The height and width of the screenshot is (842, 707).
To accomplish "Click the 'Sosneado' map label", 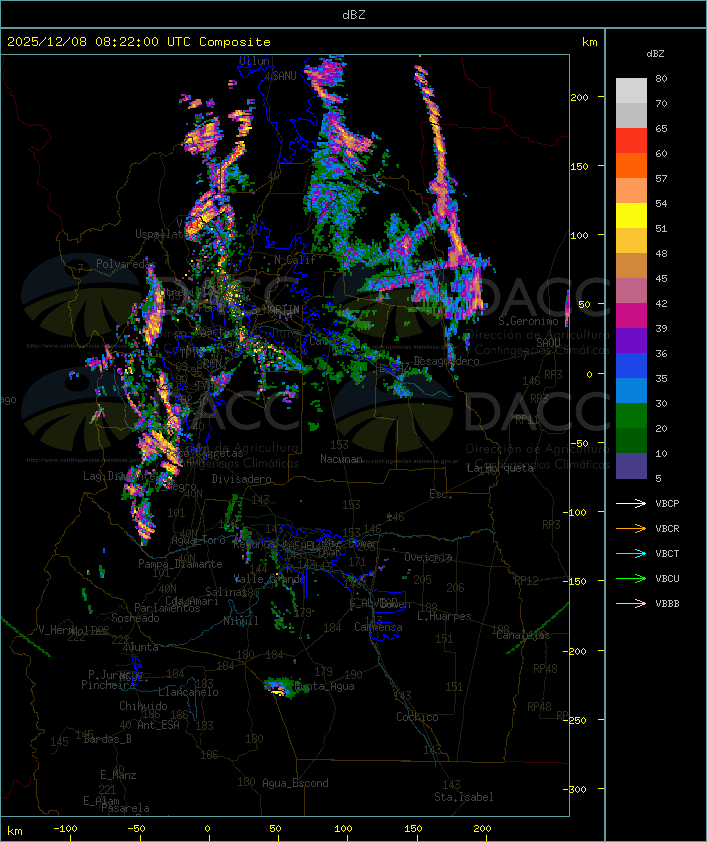I will pos(135,618).
